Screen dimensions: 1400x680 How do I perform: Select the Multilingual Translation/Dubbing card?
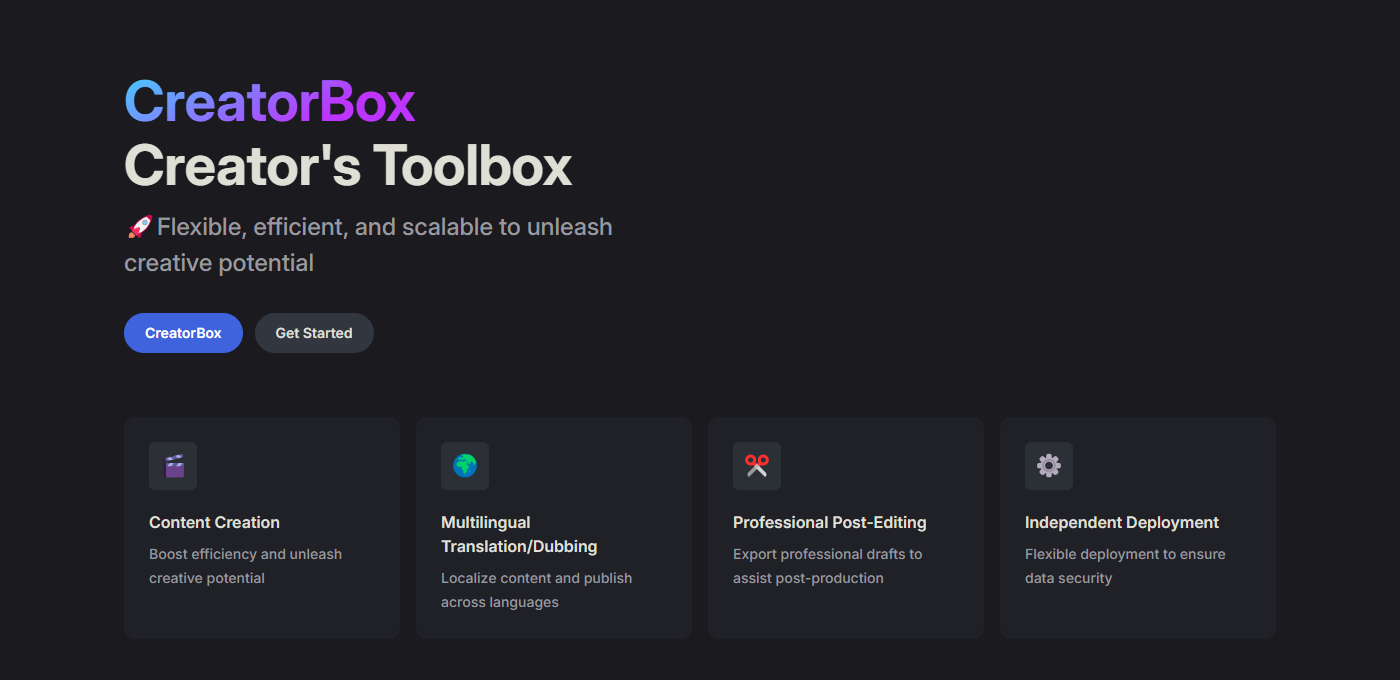tap(553, 527)
